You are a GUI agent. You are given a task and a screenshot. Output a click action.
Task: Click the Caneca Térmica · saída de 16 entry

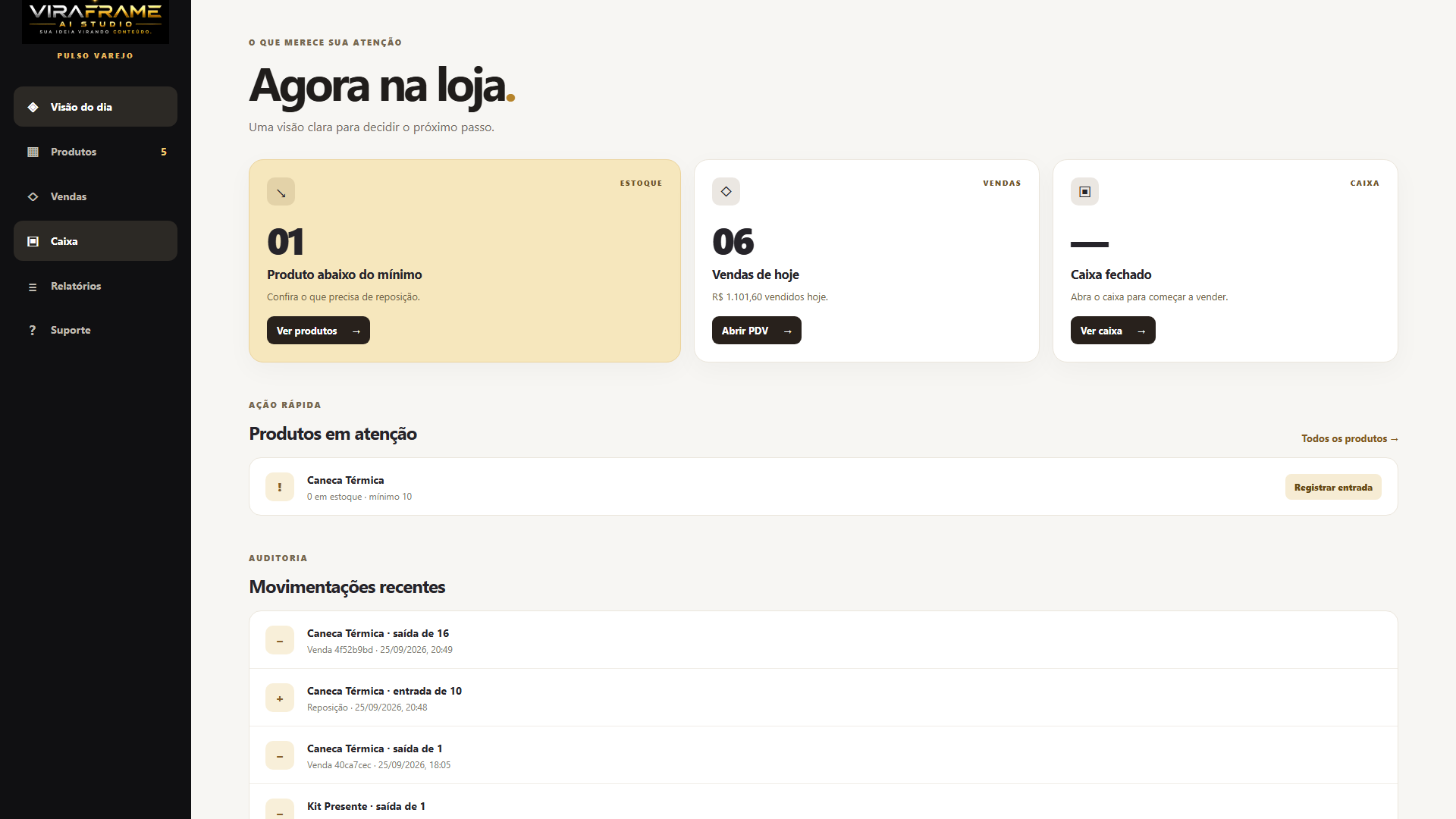pyautogui.click(x=378, y=633)
